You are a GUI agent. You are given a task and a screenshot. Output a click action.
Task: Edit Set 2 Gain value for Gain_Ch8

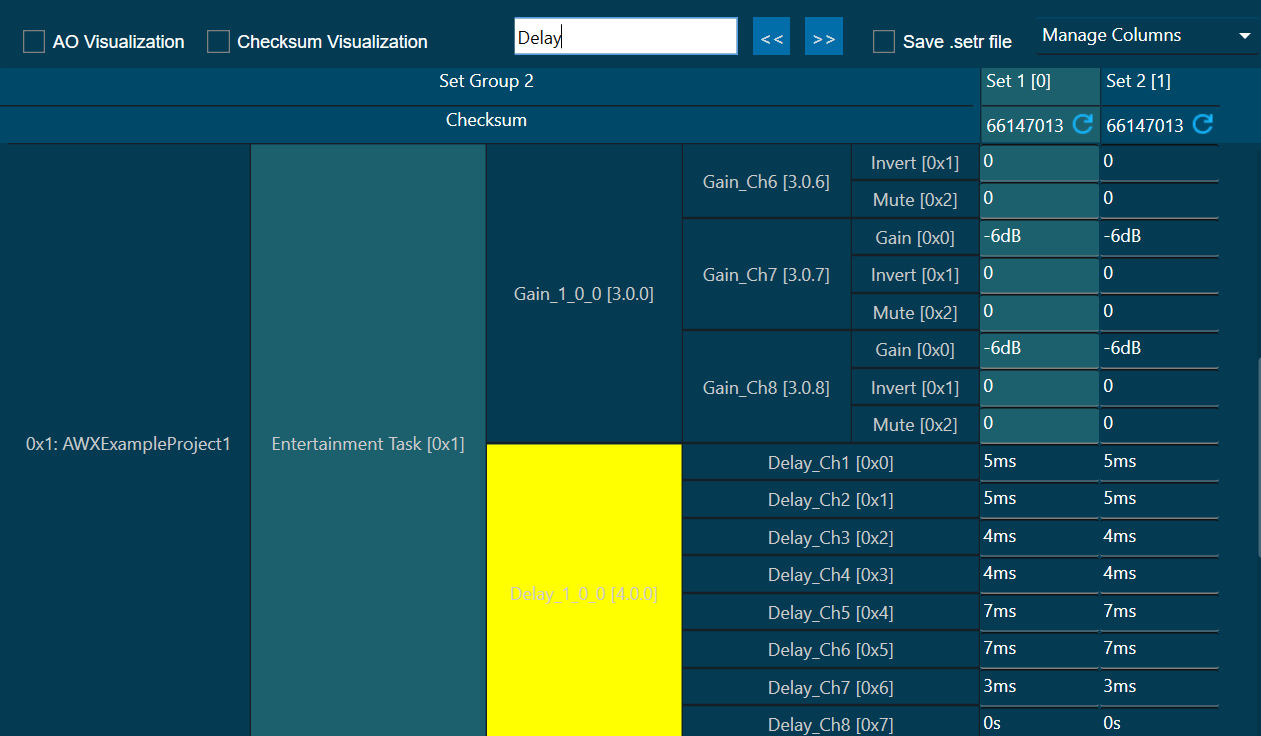[x=1160, y=349]
